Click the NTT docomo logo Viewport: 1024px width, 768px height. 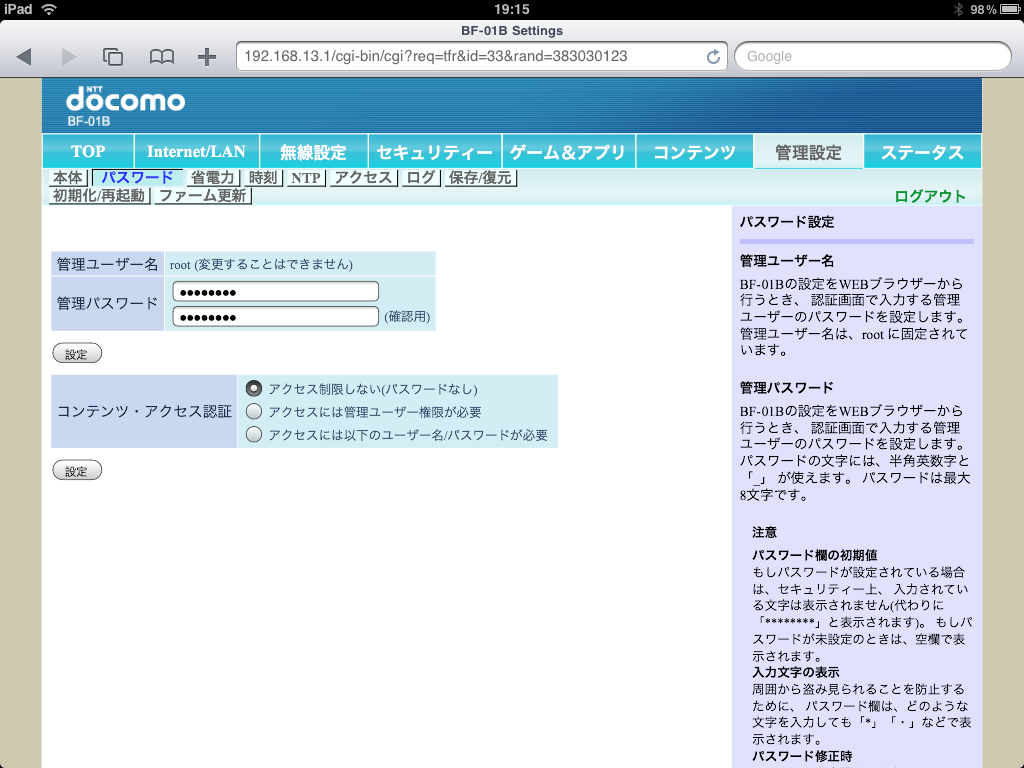125,99
